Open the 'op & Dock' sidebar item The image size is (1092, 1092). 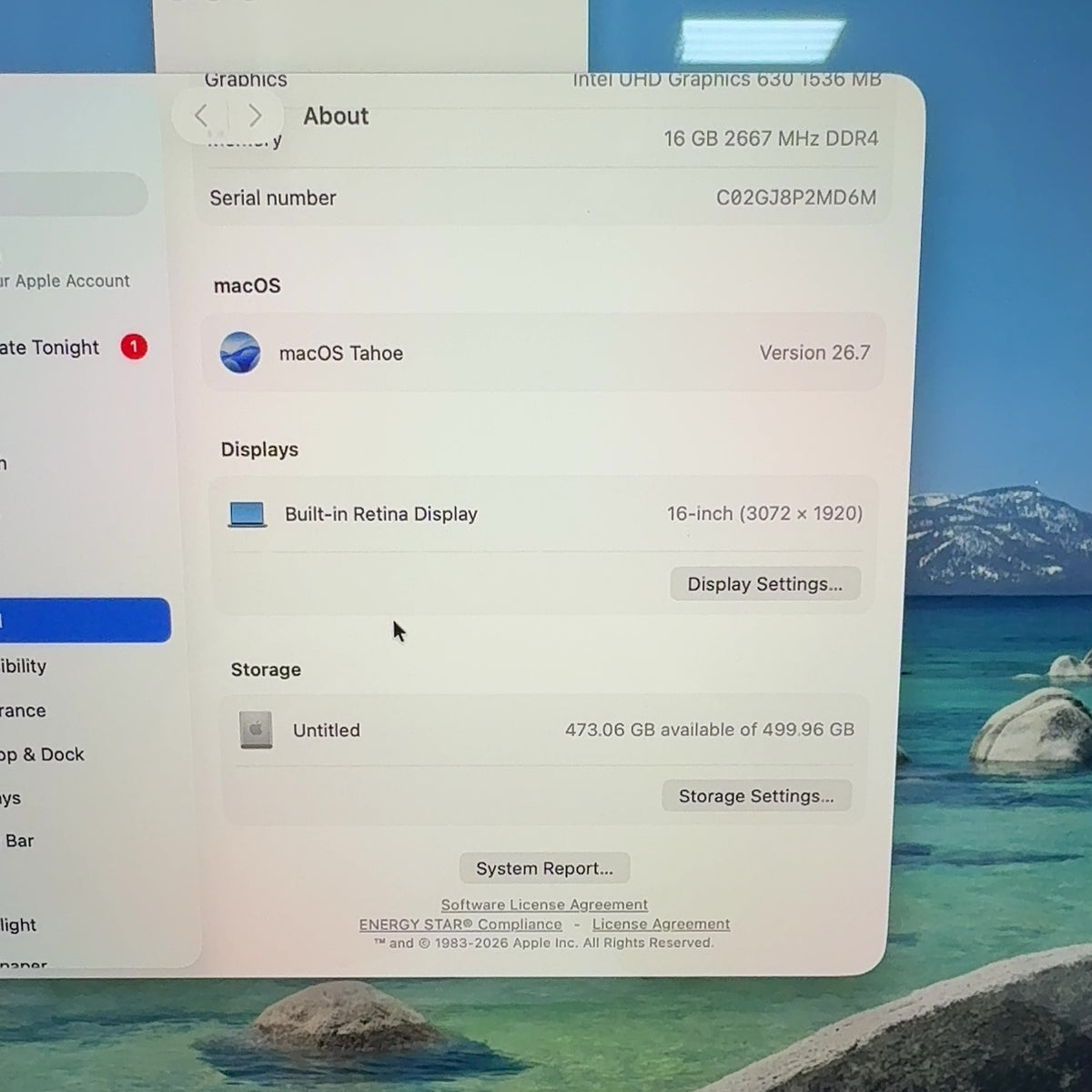42,754
